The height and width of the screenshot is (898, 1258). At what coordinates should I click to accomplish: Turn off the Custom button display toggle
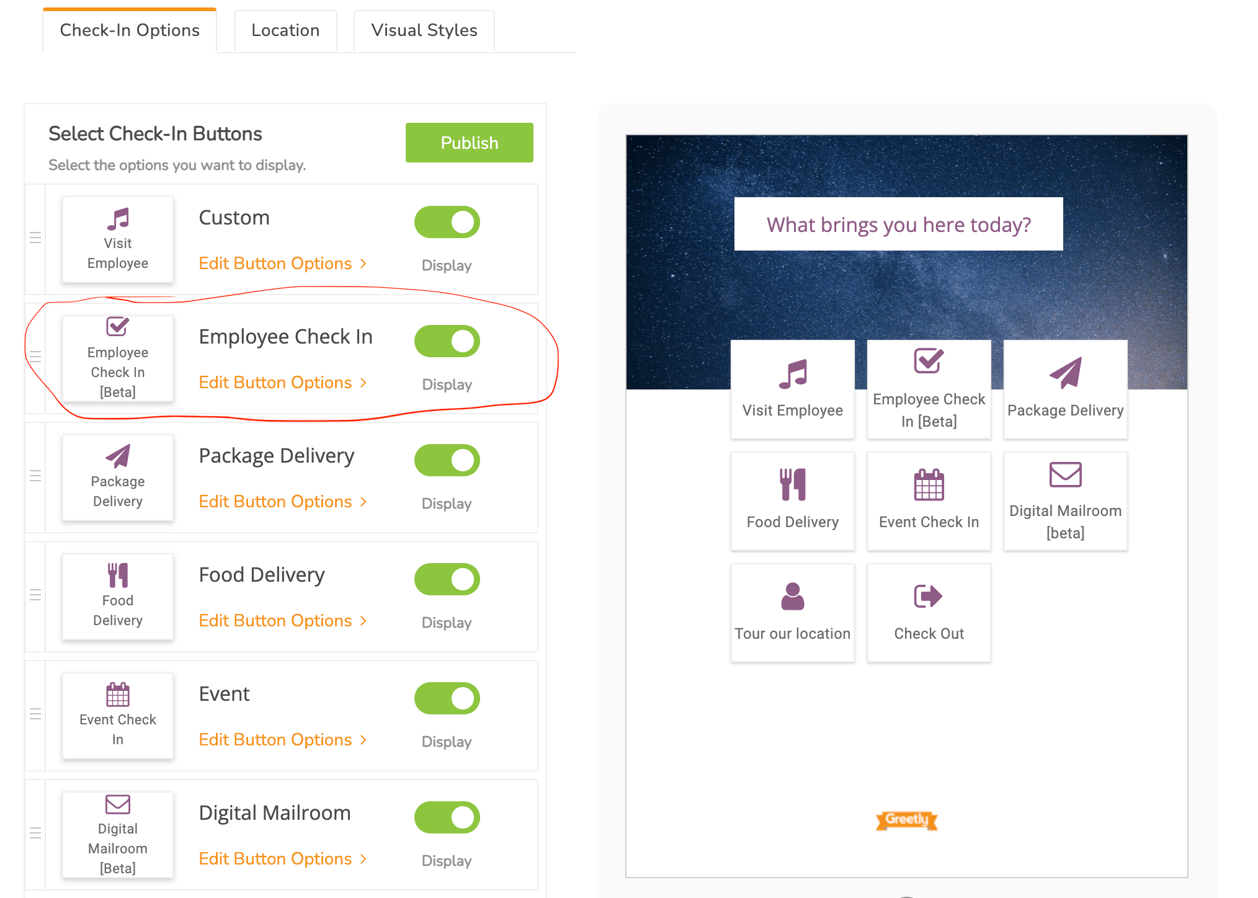click(x=446, y=221)
